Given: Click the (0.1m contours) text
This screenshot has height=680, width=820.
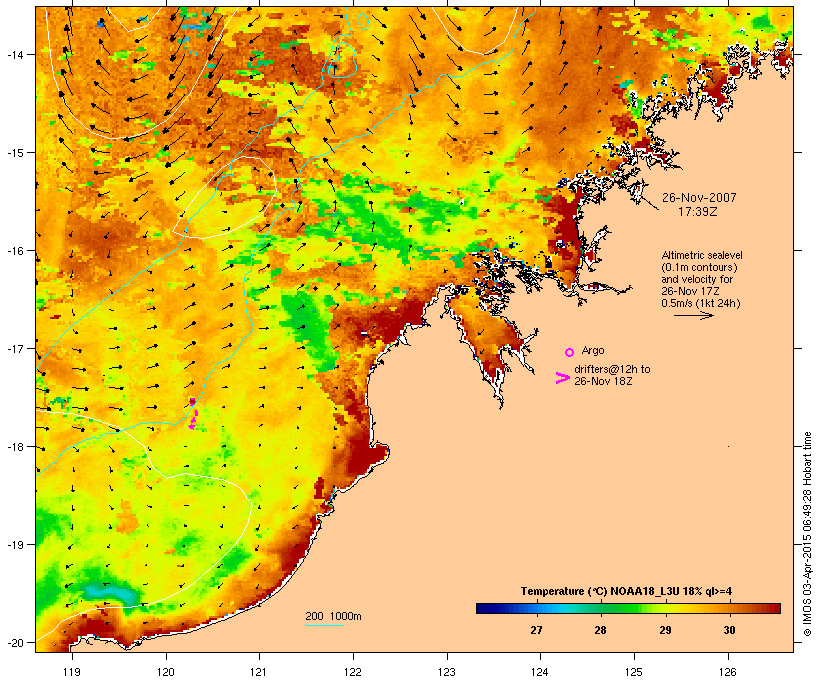Looking at the screenshot, I should tap(699, 267).
